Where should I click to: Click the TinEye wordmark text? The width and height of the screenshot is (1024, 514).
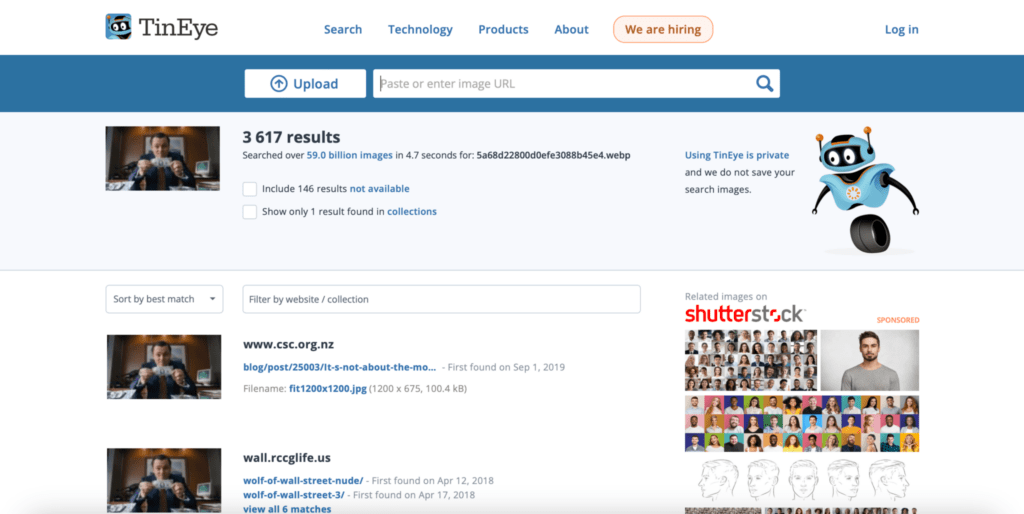pyautogui.click(x=178, y=28)
